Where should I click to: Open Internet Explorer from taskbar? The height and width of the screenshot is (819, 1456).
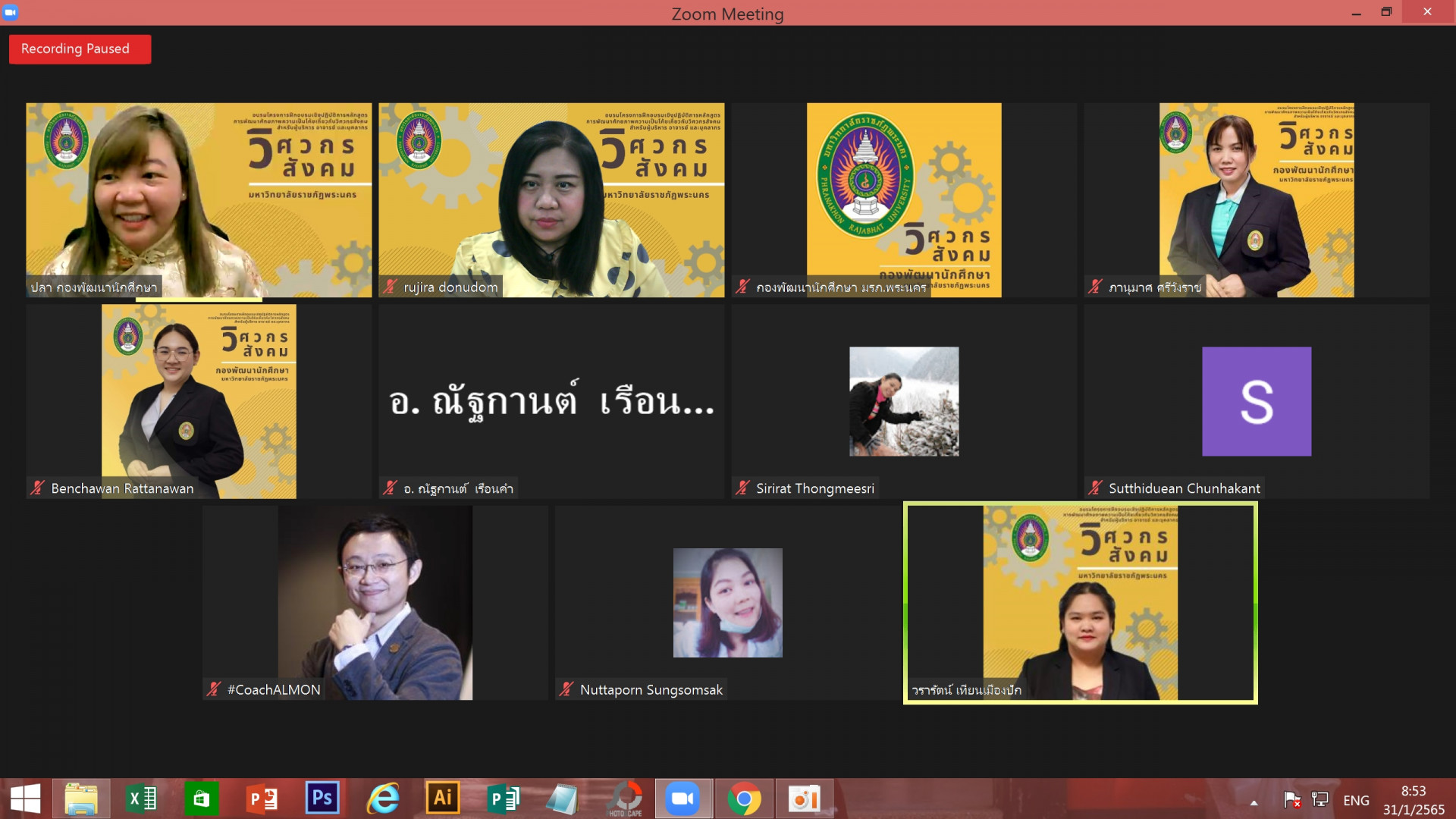(383, 799)
